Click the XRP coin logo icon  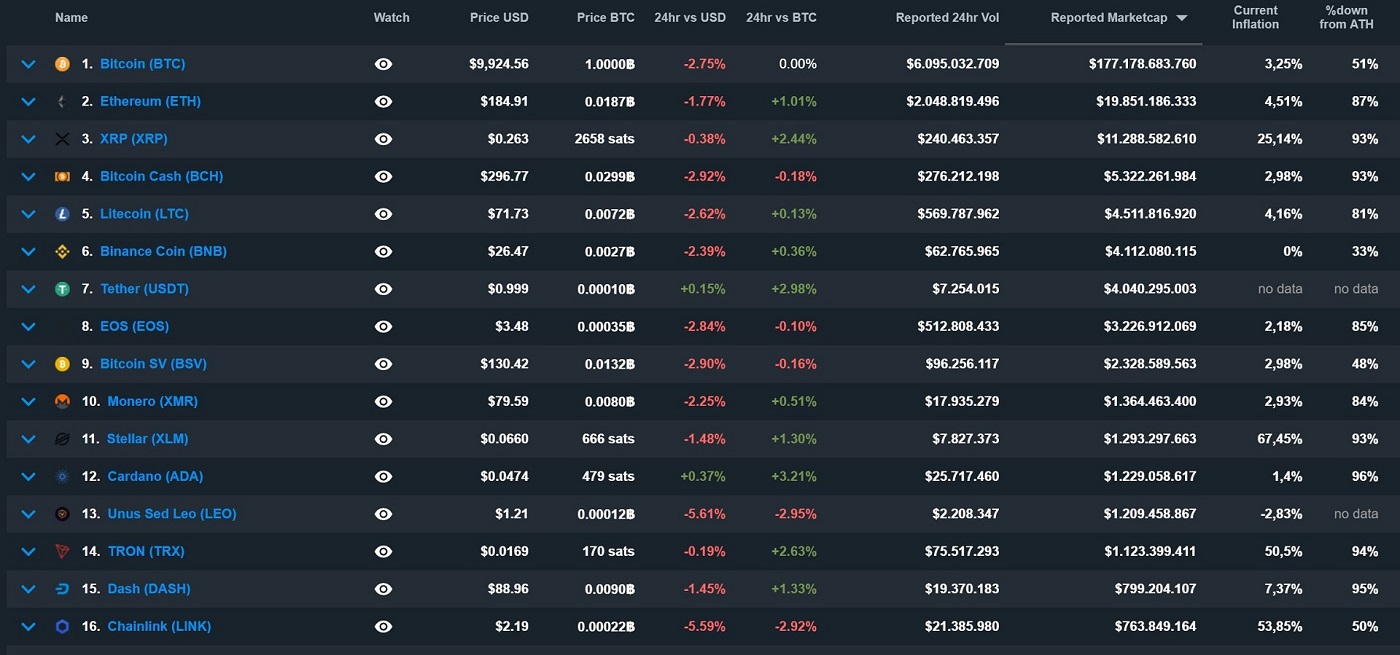click(62, 139)
